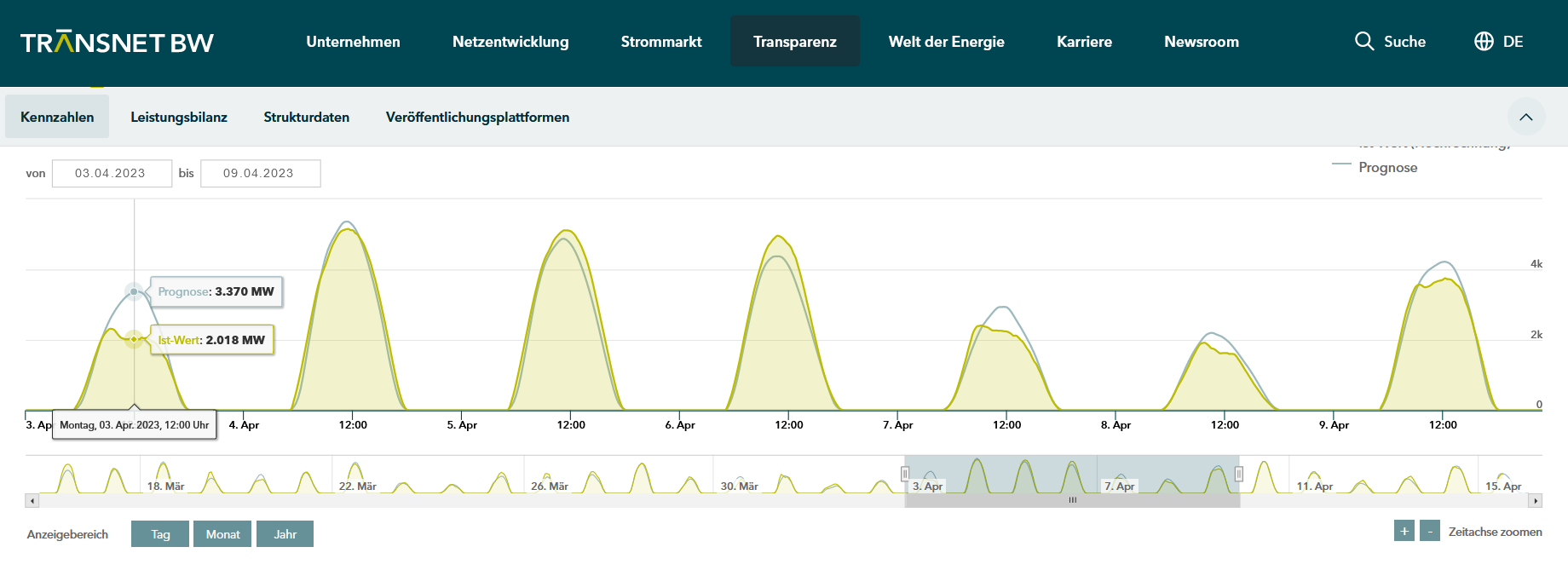Click the '9. Apr' axis label

pyautogui.click(x=1335, y=424)
